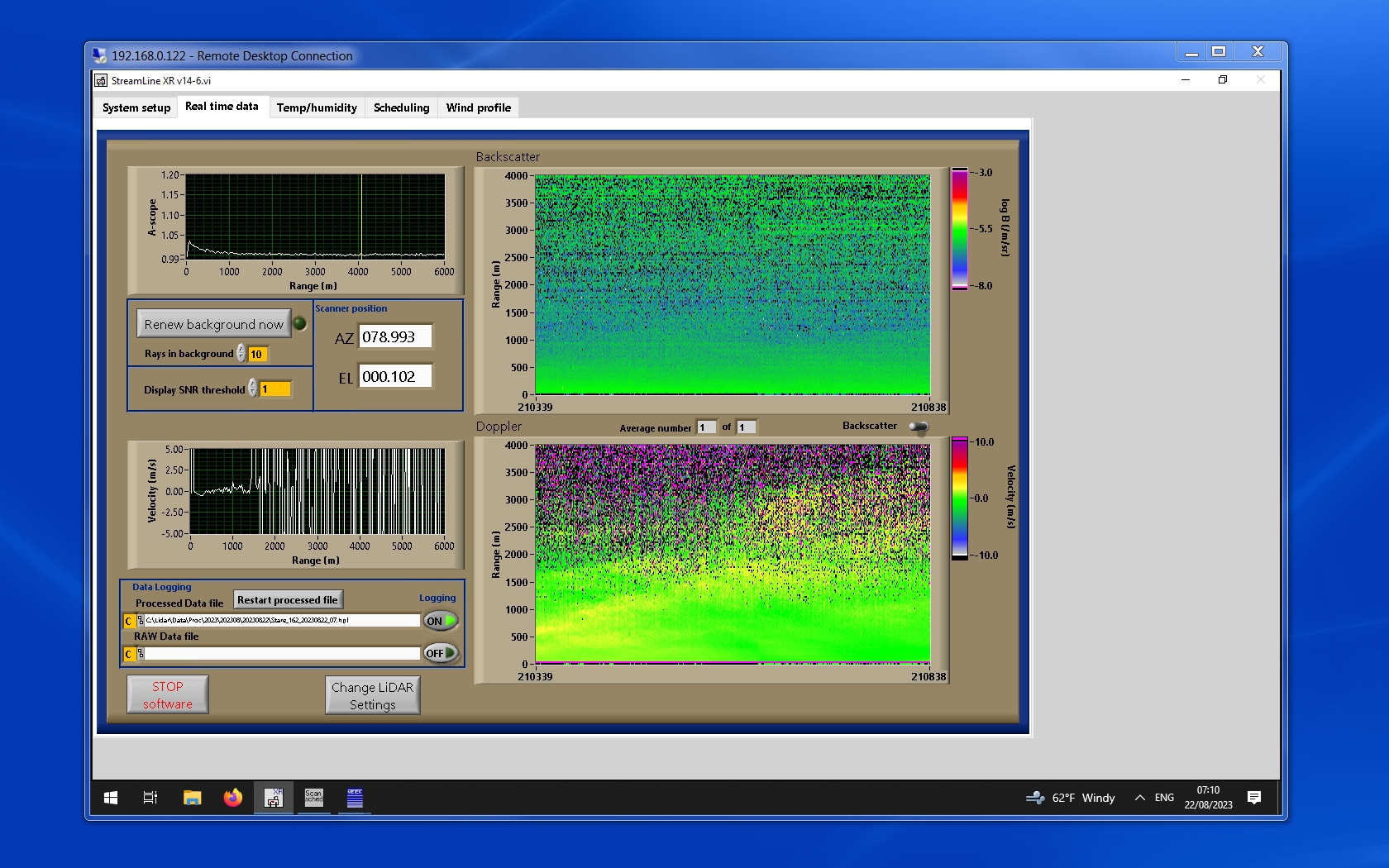Click the Display SNR threshold stepper arrows
The width and height of the screenshot is (1389, 868).
click(253, 389)
